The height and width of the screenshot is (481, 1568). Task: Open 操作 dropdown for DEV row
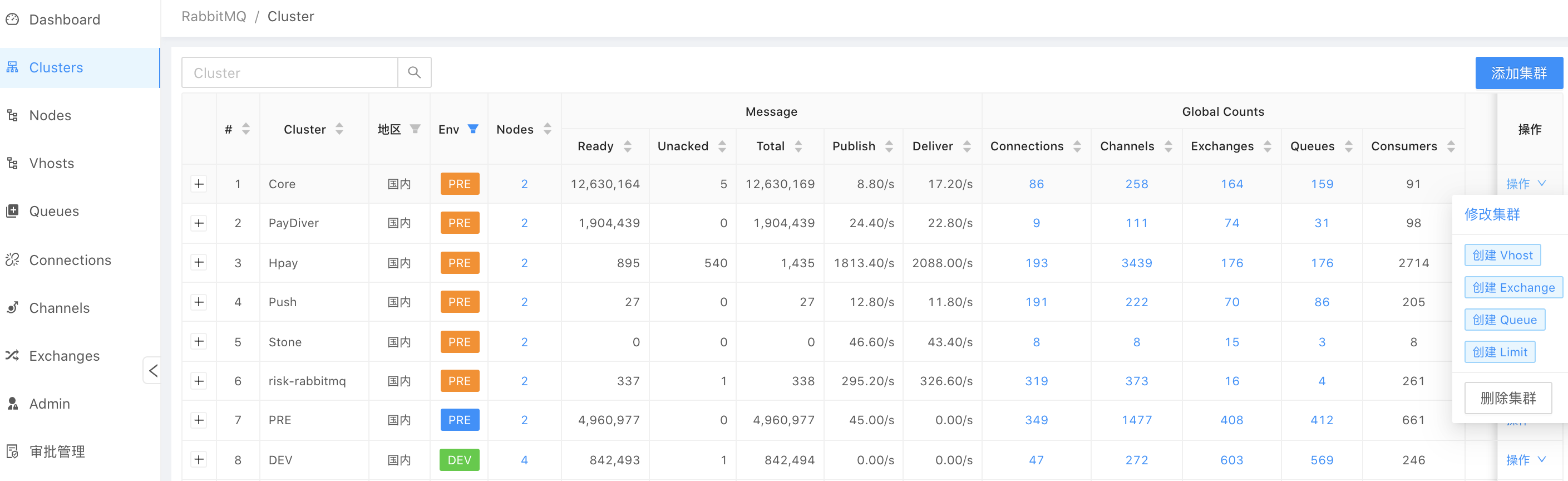coord(1526,460)
